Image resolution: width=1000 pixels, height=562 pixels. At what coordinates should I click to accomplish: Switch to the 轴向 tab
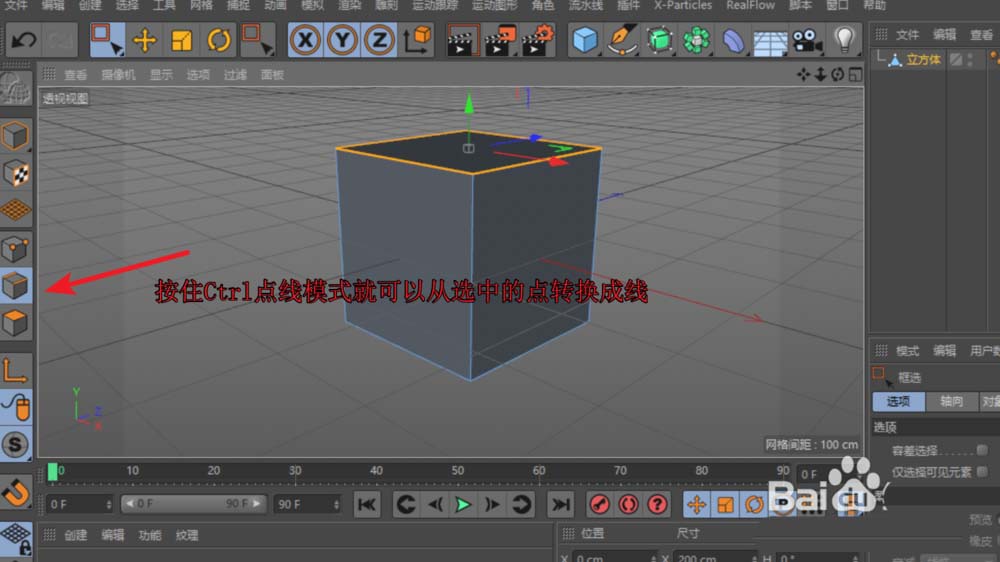click(951, 401)
